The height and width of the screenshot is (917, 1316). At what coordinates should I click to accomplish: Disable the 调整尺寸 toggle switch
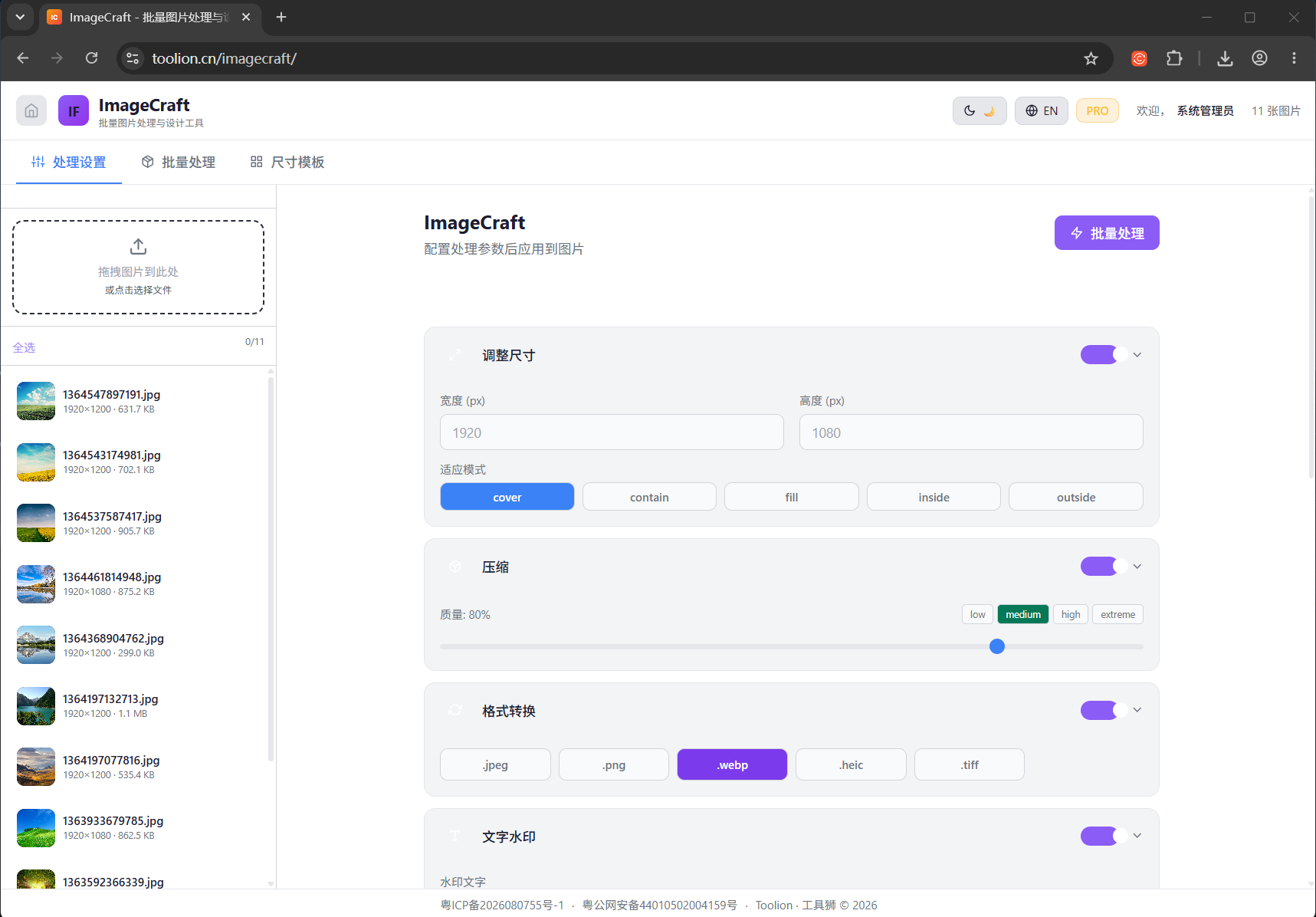[x=1104, y=355]
